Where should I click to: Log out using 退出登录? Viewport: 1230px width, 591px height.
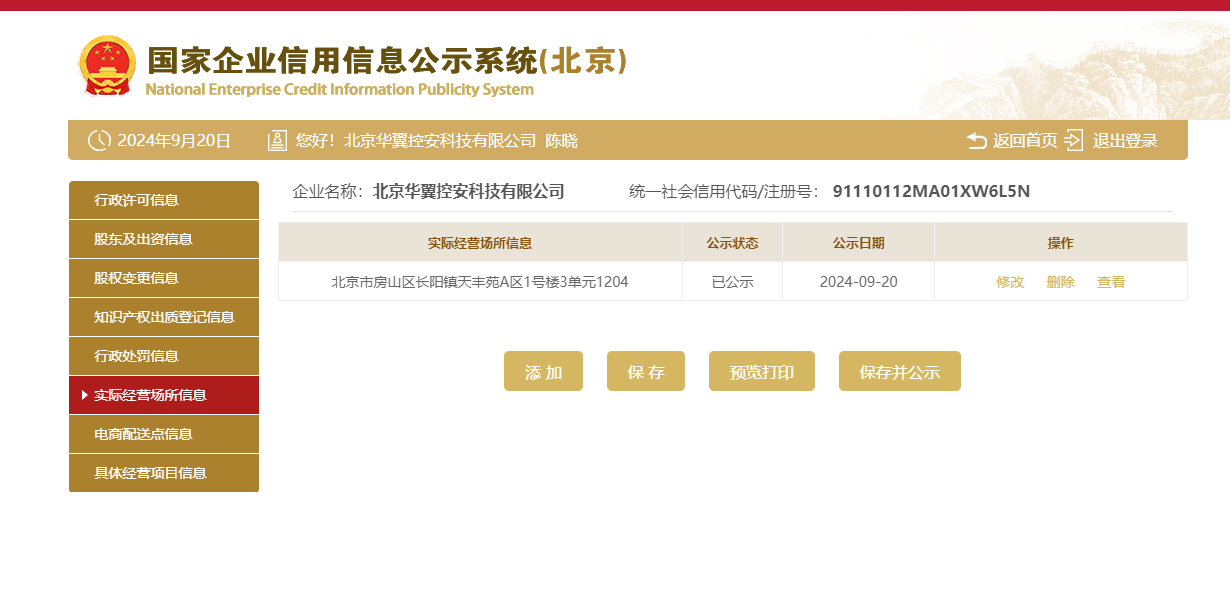pos(1125,141)
